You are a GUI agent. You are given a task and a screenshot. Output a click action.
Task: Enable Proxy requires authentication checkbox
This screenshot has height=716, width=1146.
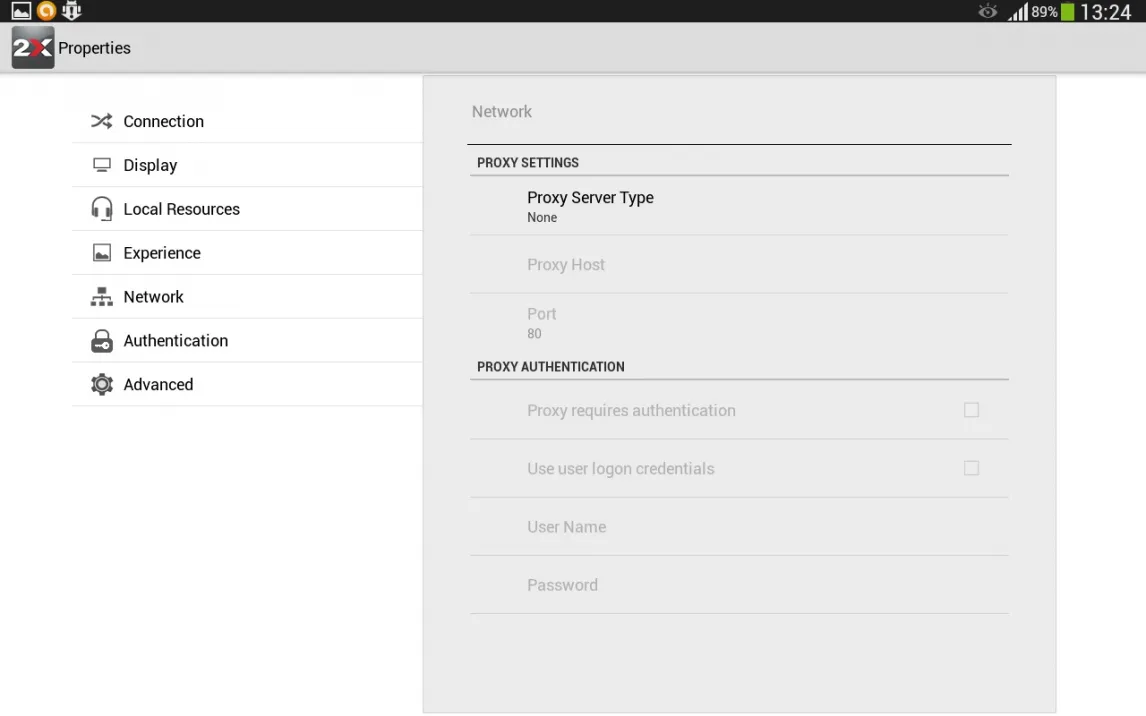[971, 410]
